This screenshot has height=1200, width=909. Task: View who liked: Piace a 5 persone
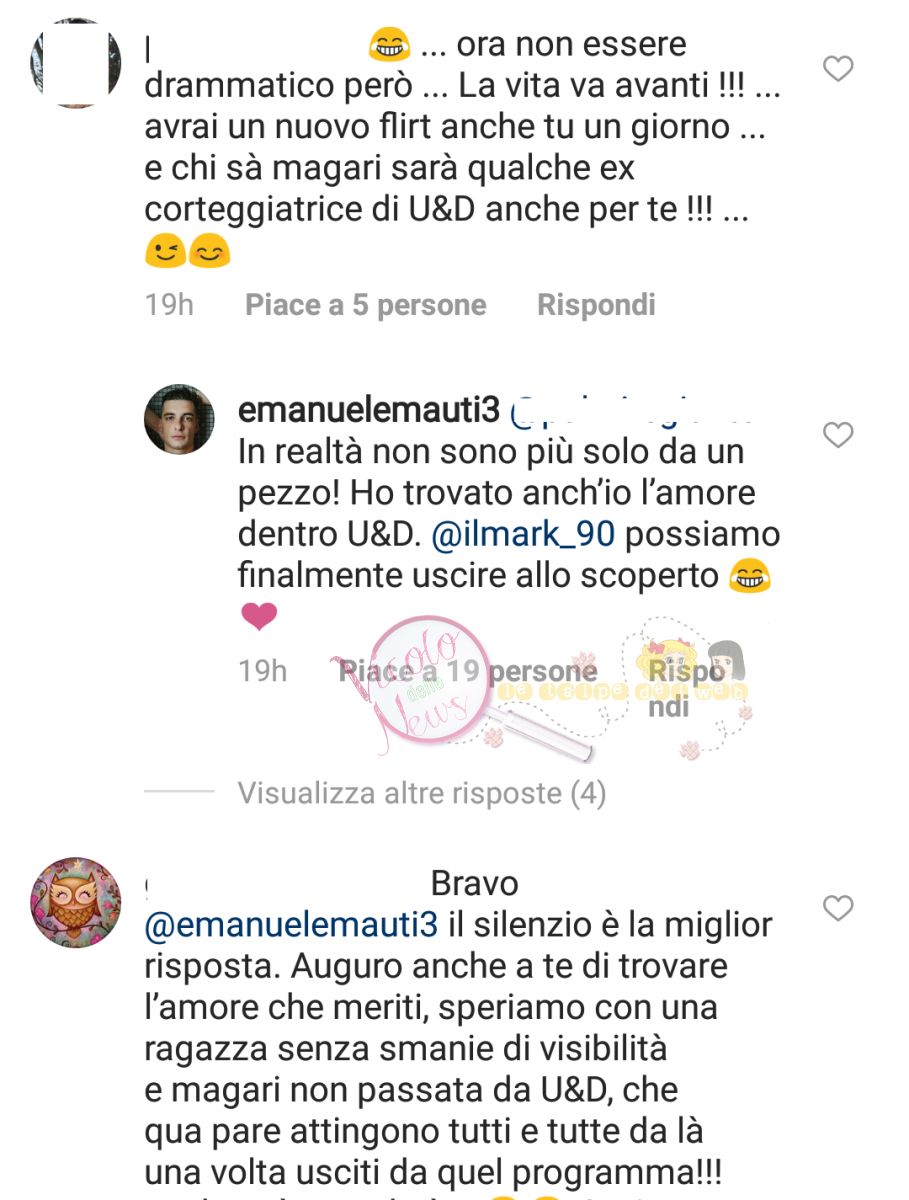point(366,305)
